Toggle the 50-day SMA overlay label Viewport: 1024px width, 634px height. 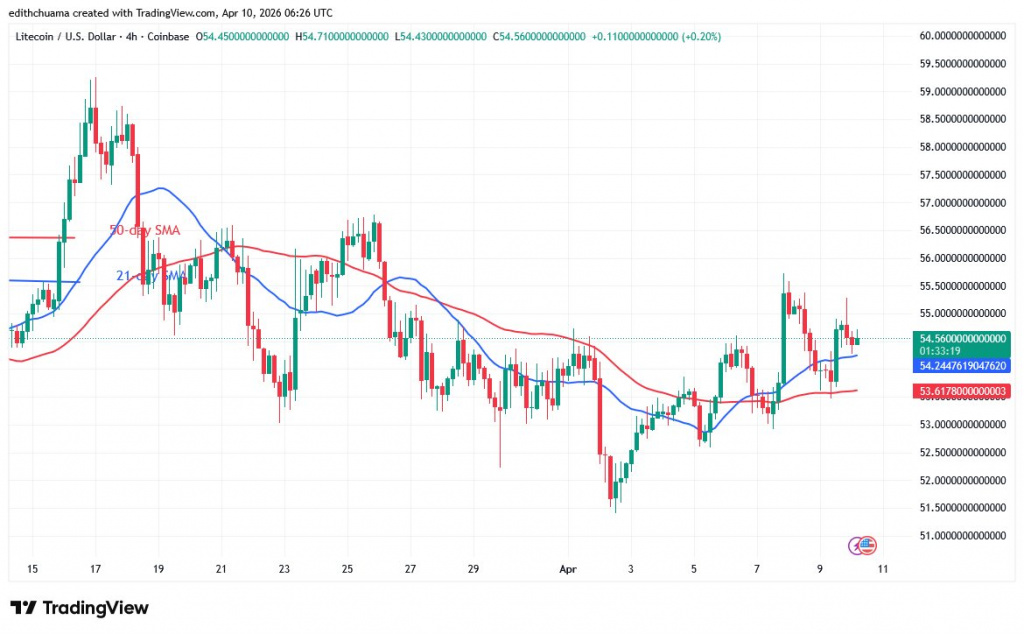point(144,229)
